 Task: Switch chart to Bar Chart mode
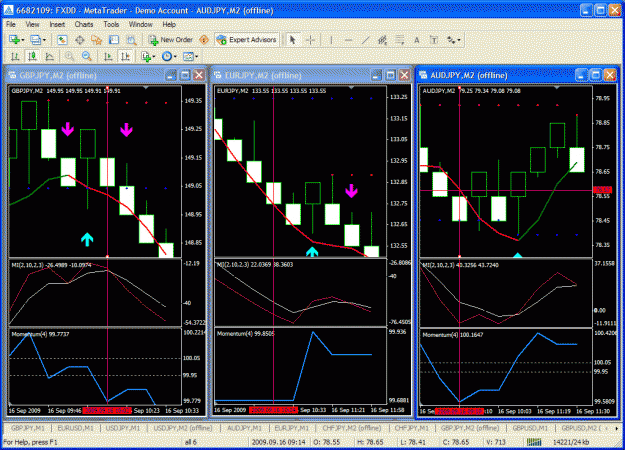pos(15,57)
